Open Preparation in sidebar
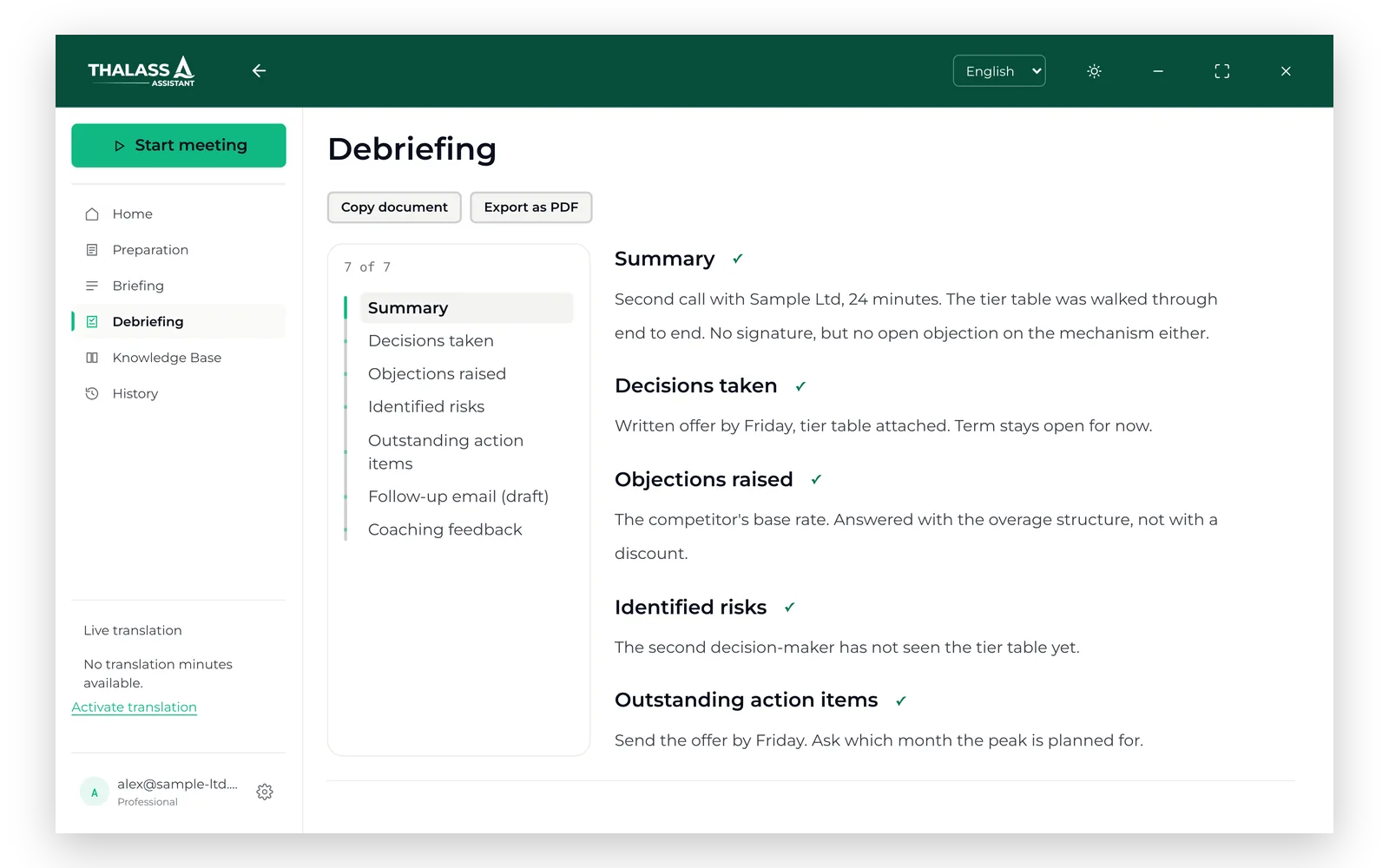Image resolution: width=1389 pixels, height=868 pixels. coord(179,250)
